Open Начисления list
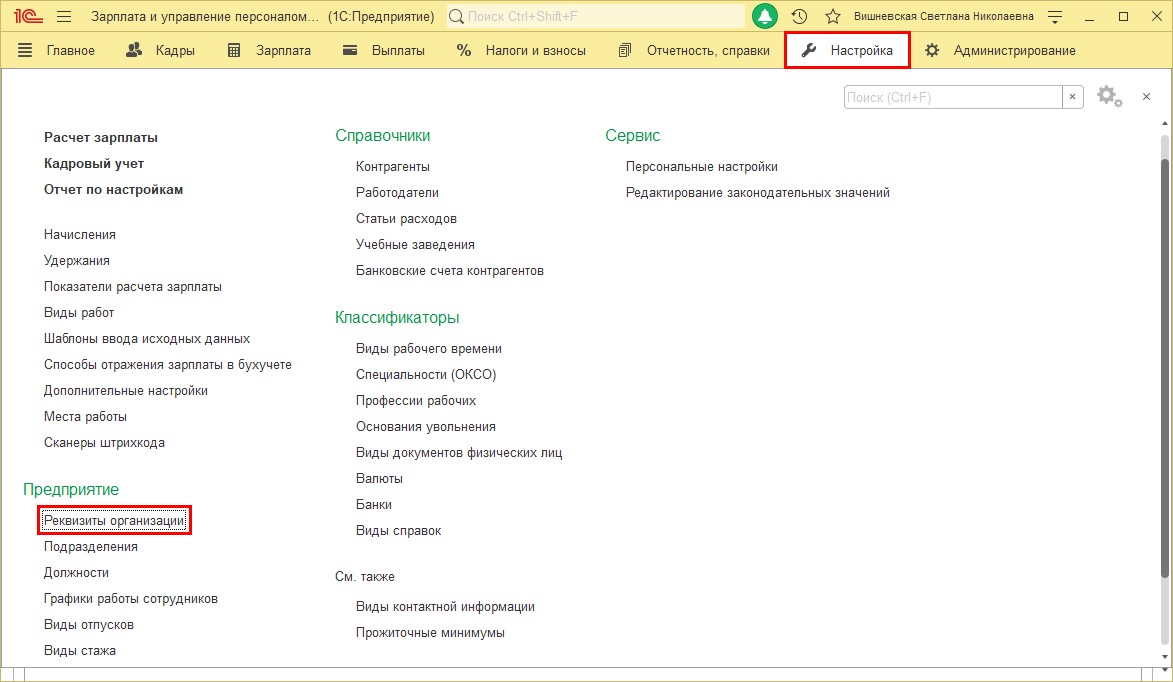 coord(80,235)
